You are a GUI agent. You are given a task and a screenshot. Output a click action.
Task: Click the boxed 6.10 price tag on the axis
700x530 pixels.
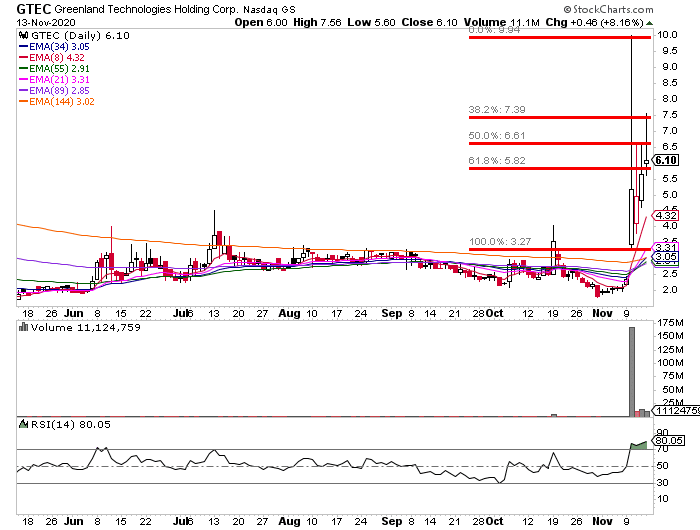666,160
